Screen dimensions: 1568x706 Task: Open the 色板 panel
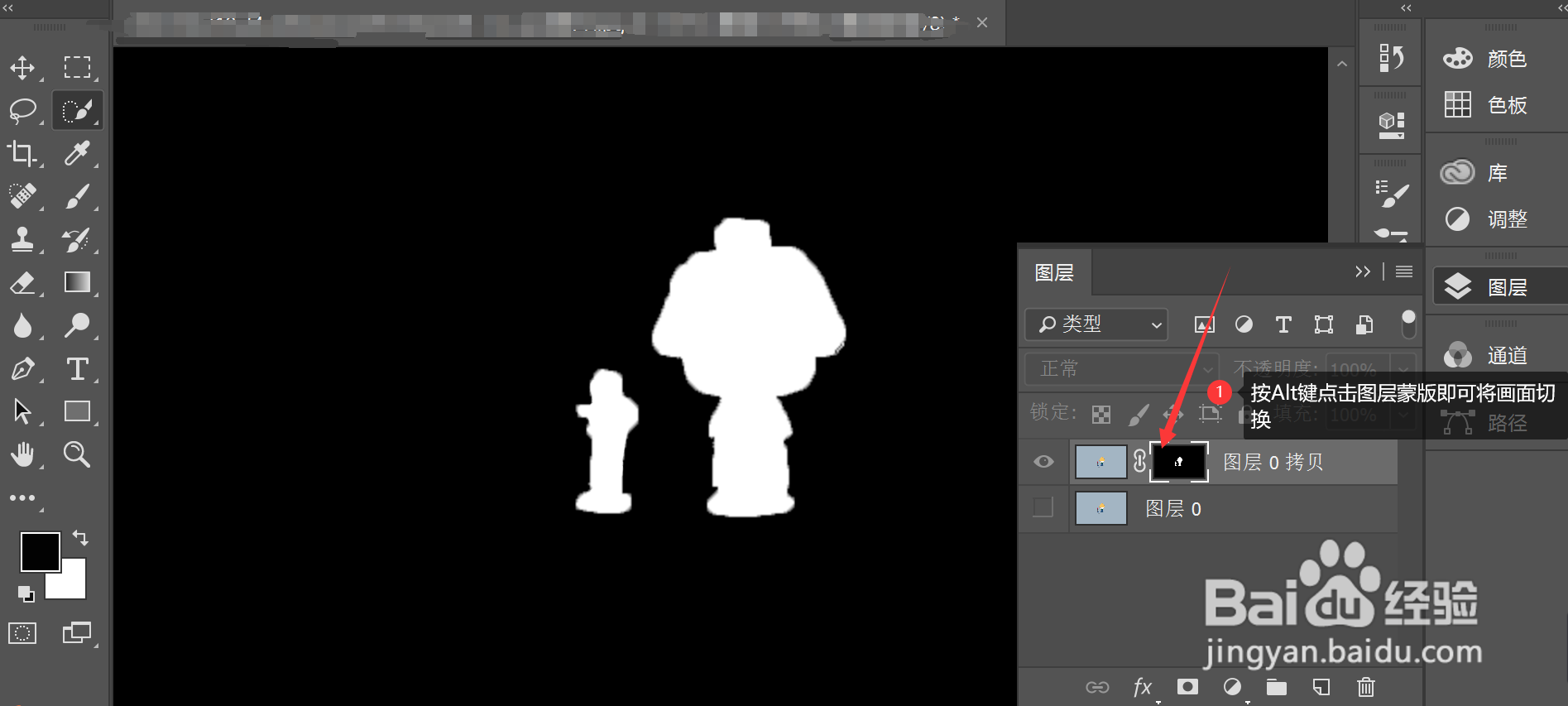(1485, 105)
